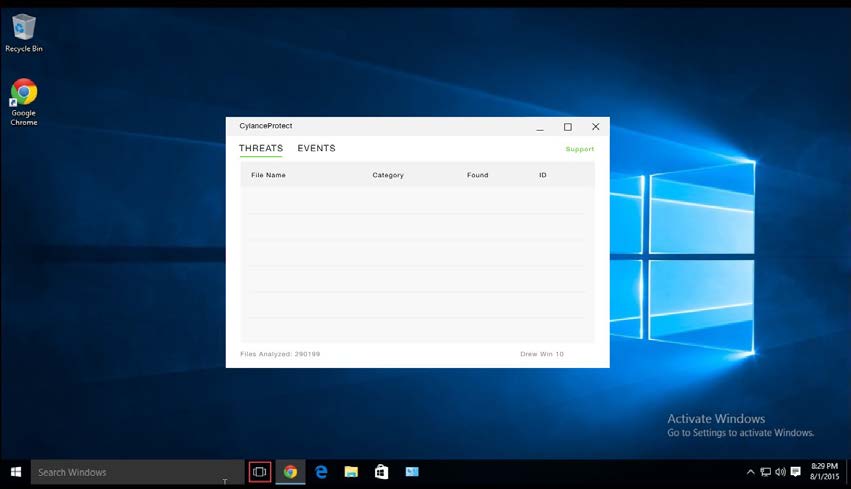The image size is (851, 489).
Task: Sort by ID column header
Action: 543,175
